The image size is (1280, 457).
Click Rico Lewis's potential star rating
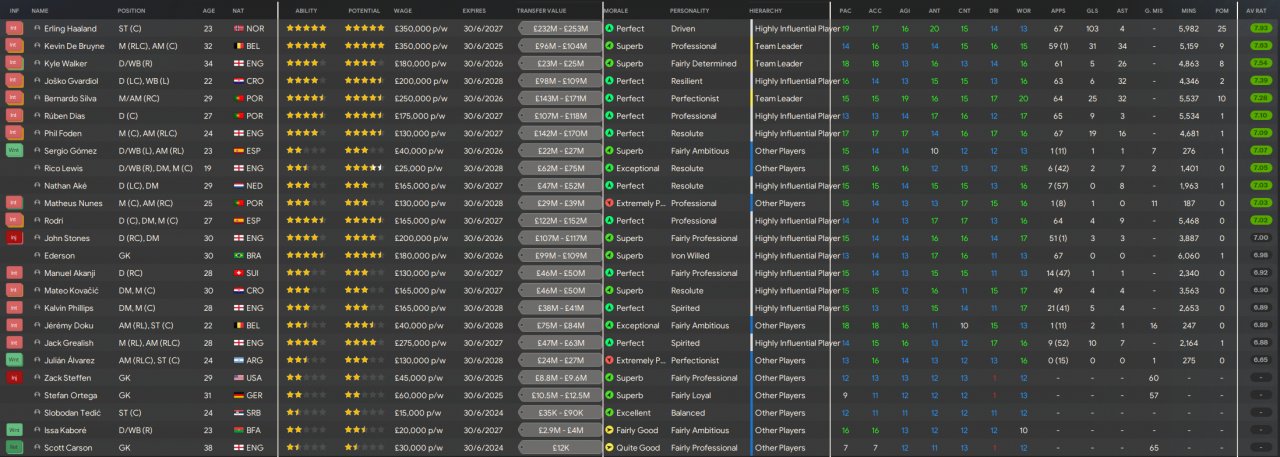[364, 168]
